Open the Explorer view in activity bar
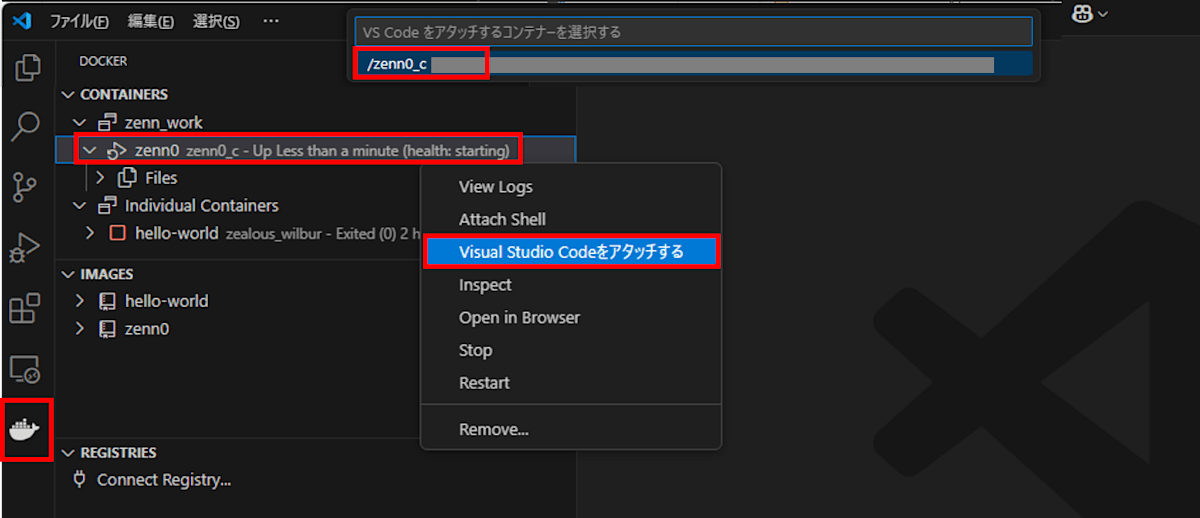 tap(27, 68)
